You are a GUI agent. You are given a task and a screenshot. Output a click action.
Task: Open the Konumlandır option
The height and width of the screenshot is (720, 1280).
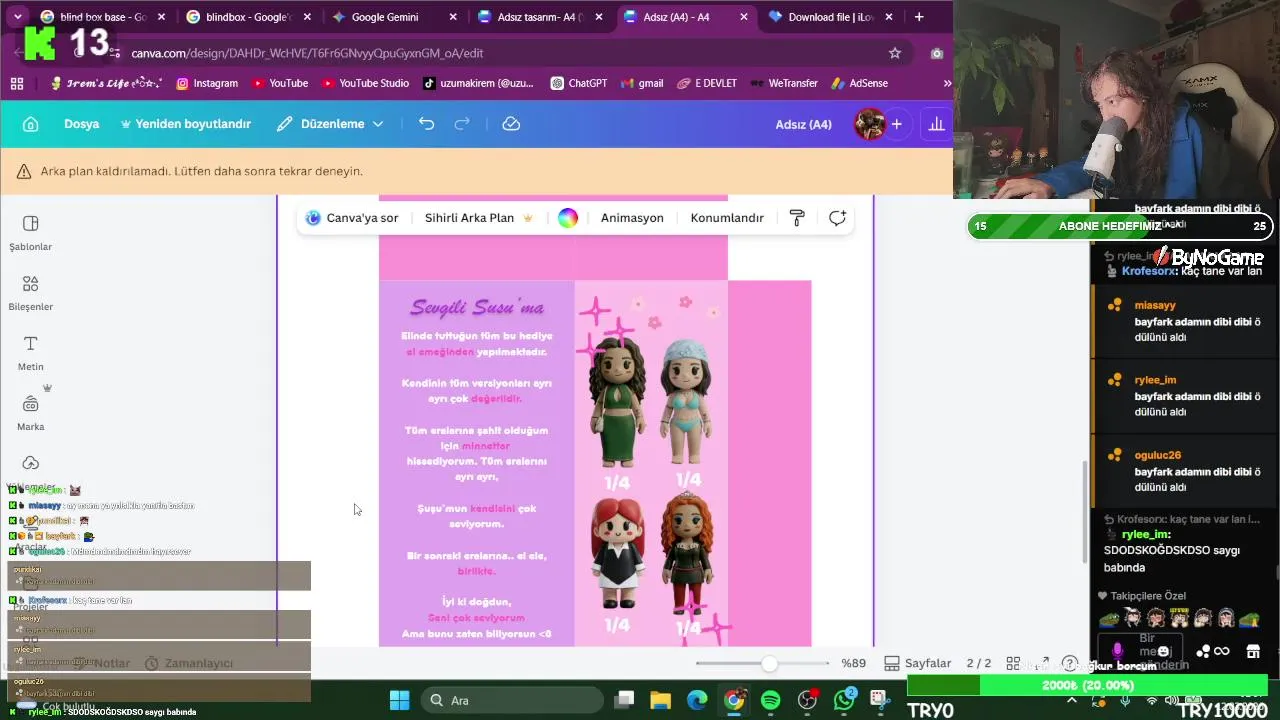pos(727,218)
